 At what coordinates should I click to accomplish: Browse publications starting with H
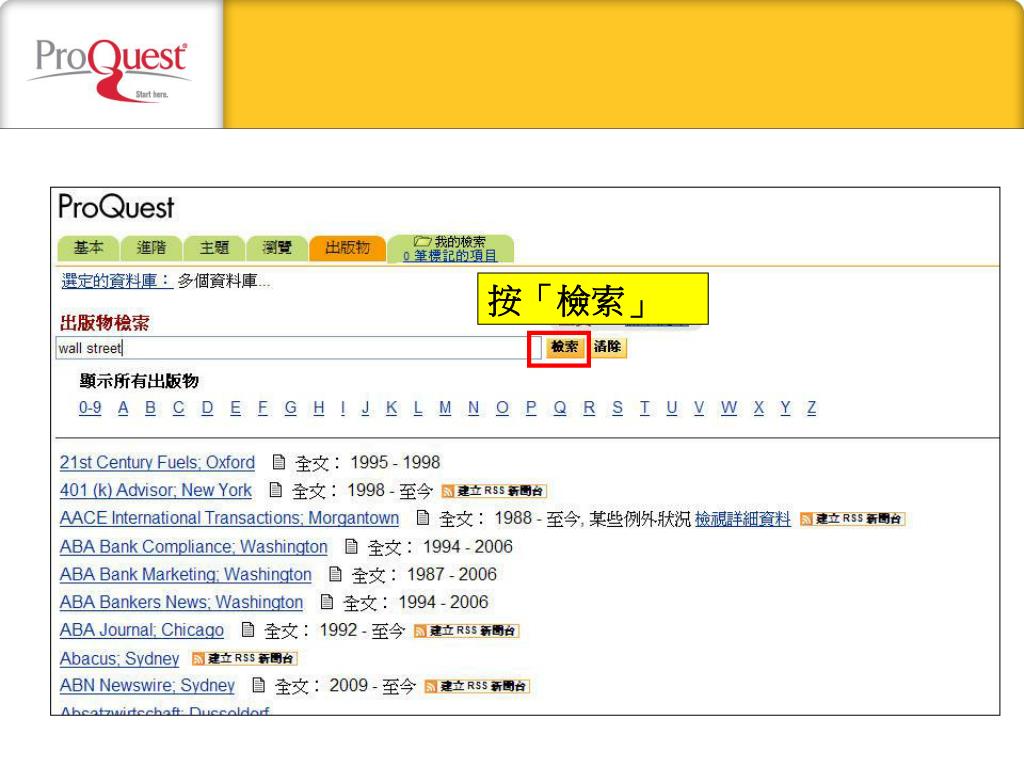click(x=319, y=408)
